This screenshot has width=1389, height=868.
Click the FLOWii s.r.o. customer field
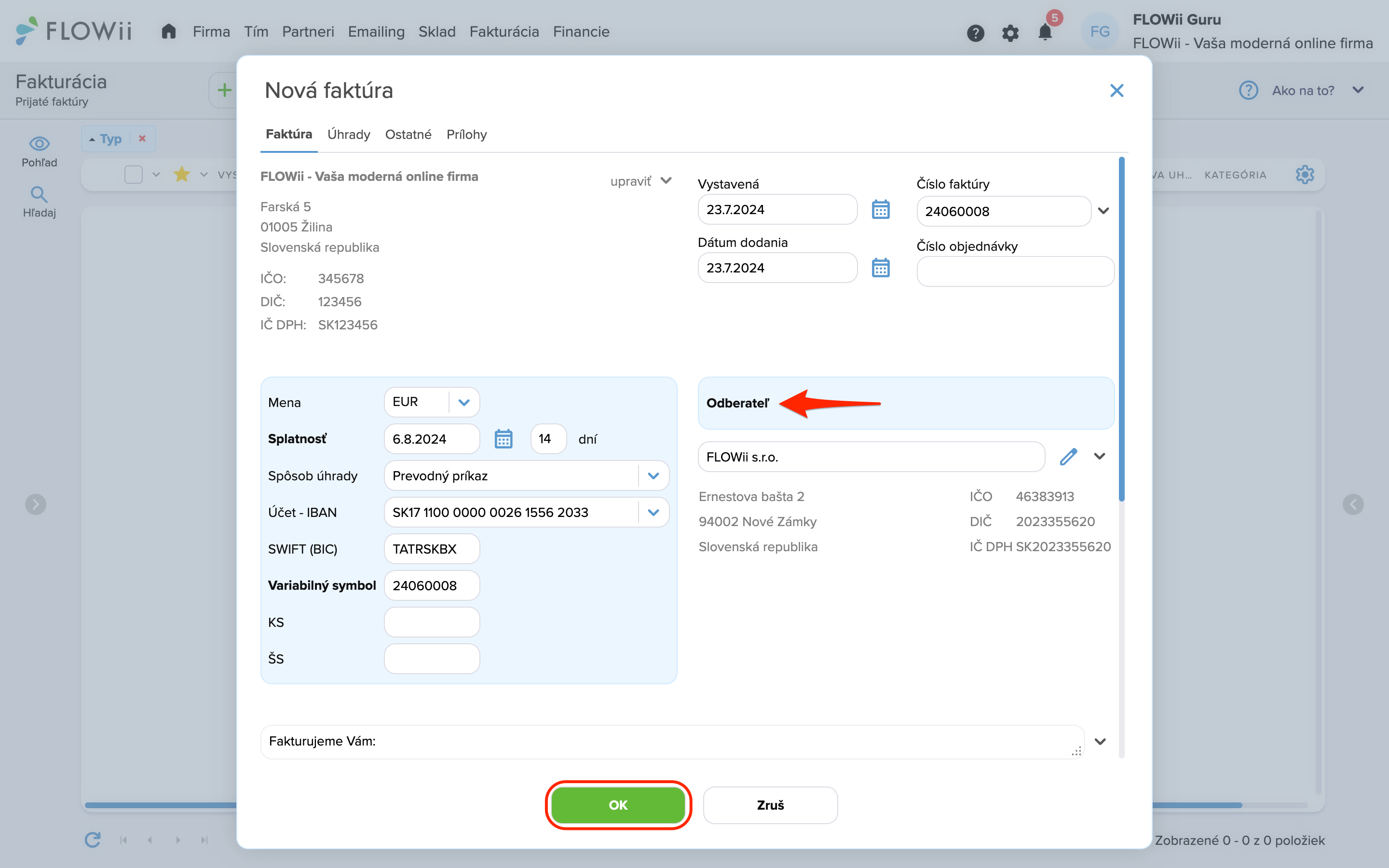pos(872,457)
